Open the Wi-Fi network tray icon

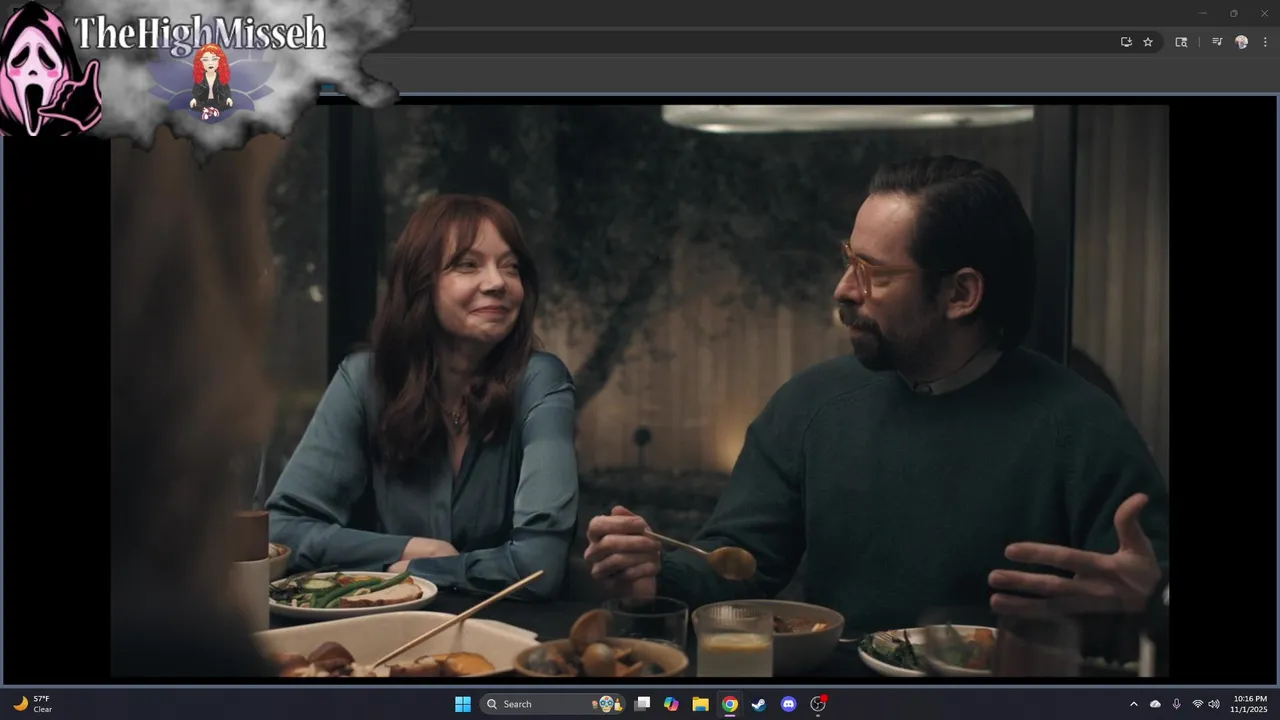pyautogui.click(x=1198, y=704)
